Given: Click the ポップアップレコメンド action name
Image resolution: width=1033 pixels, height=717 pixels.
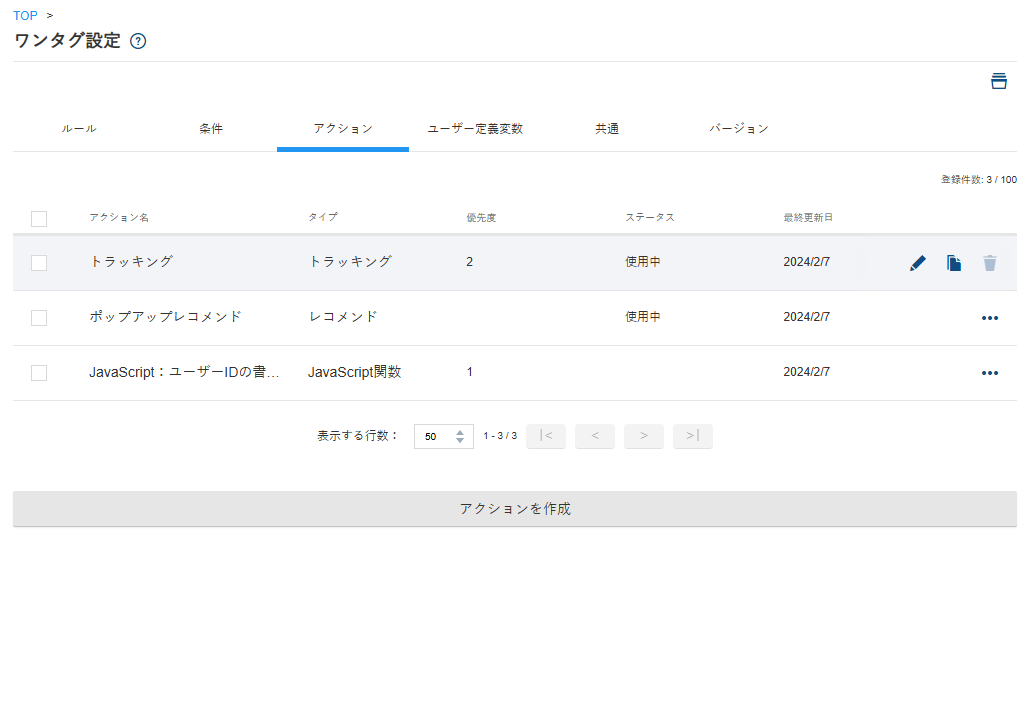Looking at the screenshot, I should click(165, 317).
